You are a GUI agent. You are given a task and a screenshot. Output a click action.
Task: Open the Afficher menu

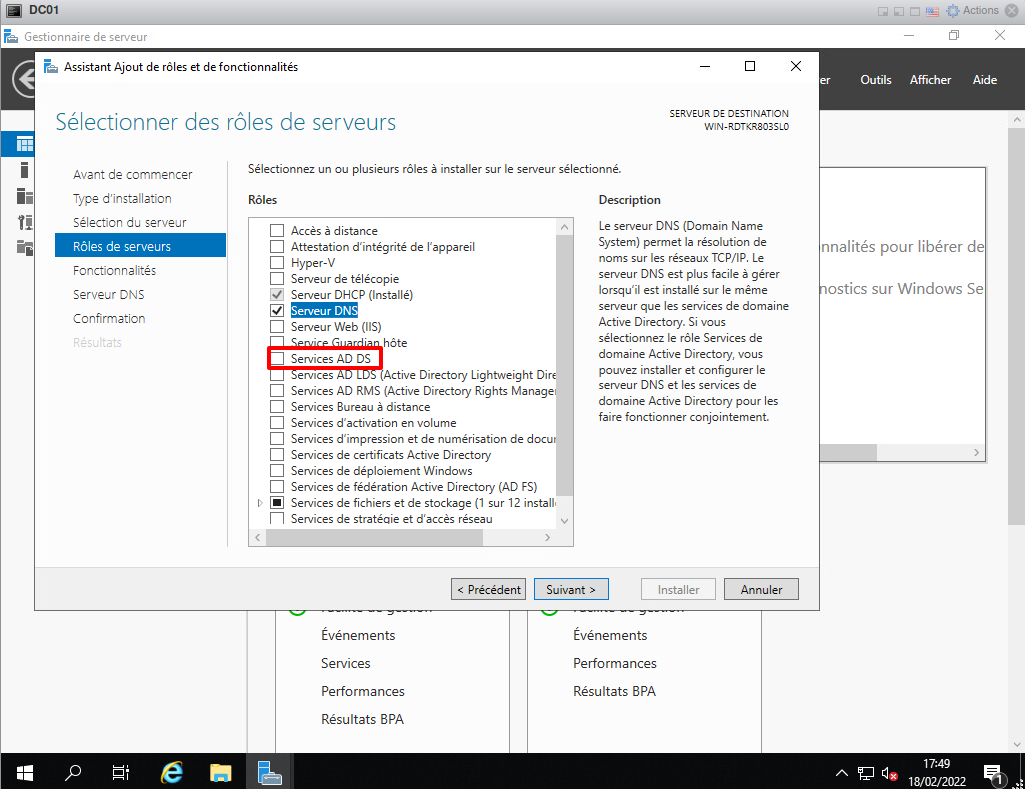[x=930, y=80]
